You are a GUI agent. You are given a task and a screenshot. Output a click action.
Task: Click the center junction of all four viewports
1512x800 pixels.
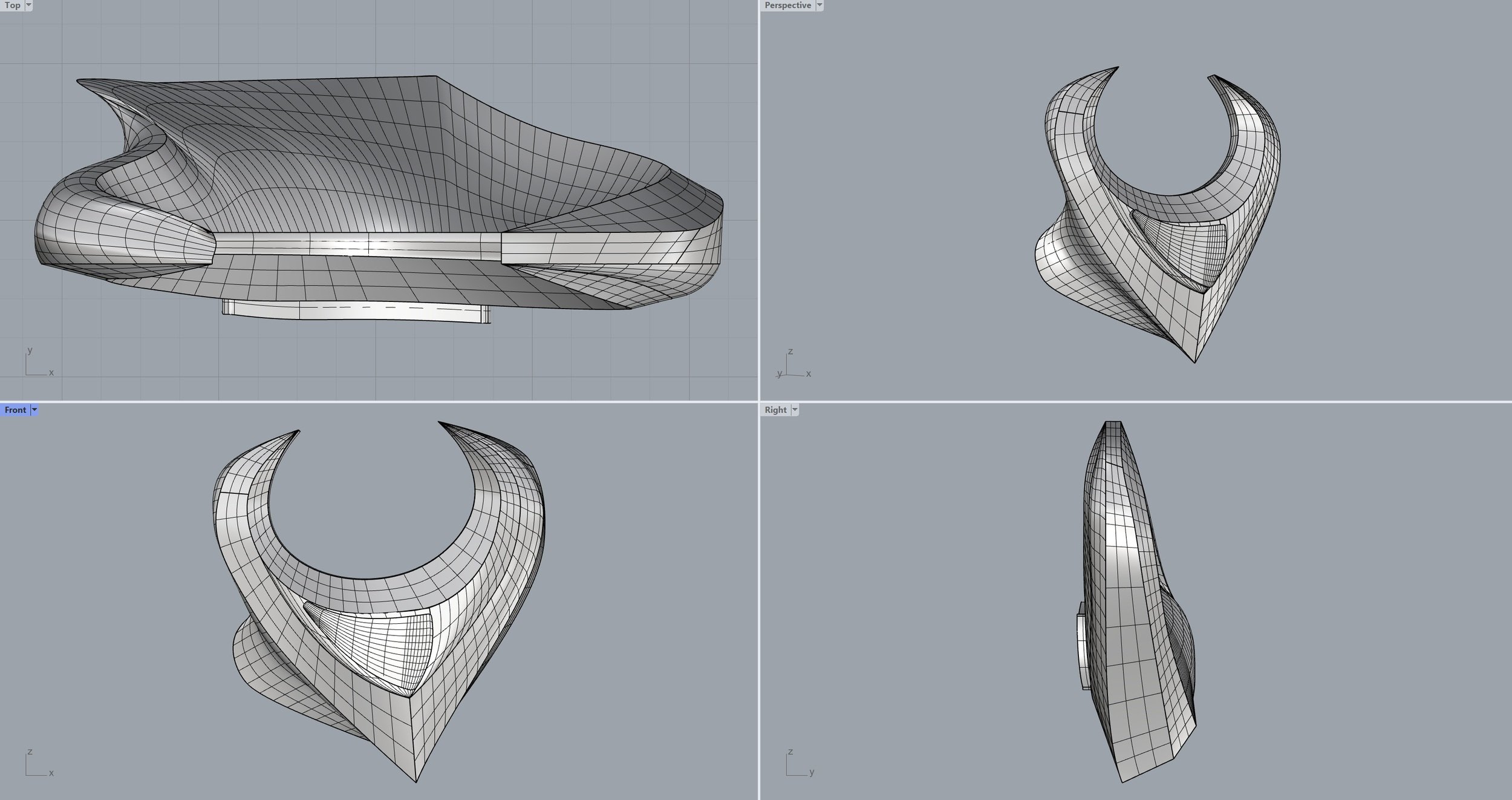point(758,401)
